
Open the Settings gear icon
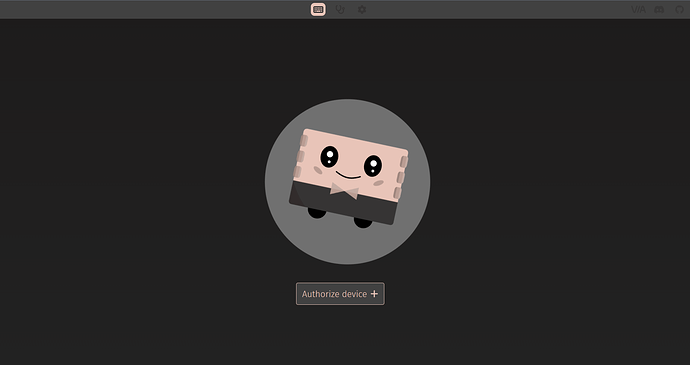[x=362, y=9]
